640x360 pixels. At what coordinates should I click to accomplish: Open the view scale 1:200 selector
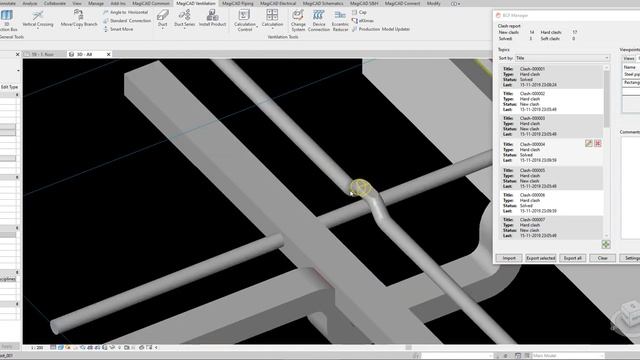[37, 348]
